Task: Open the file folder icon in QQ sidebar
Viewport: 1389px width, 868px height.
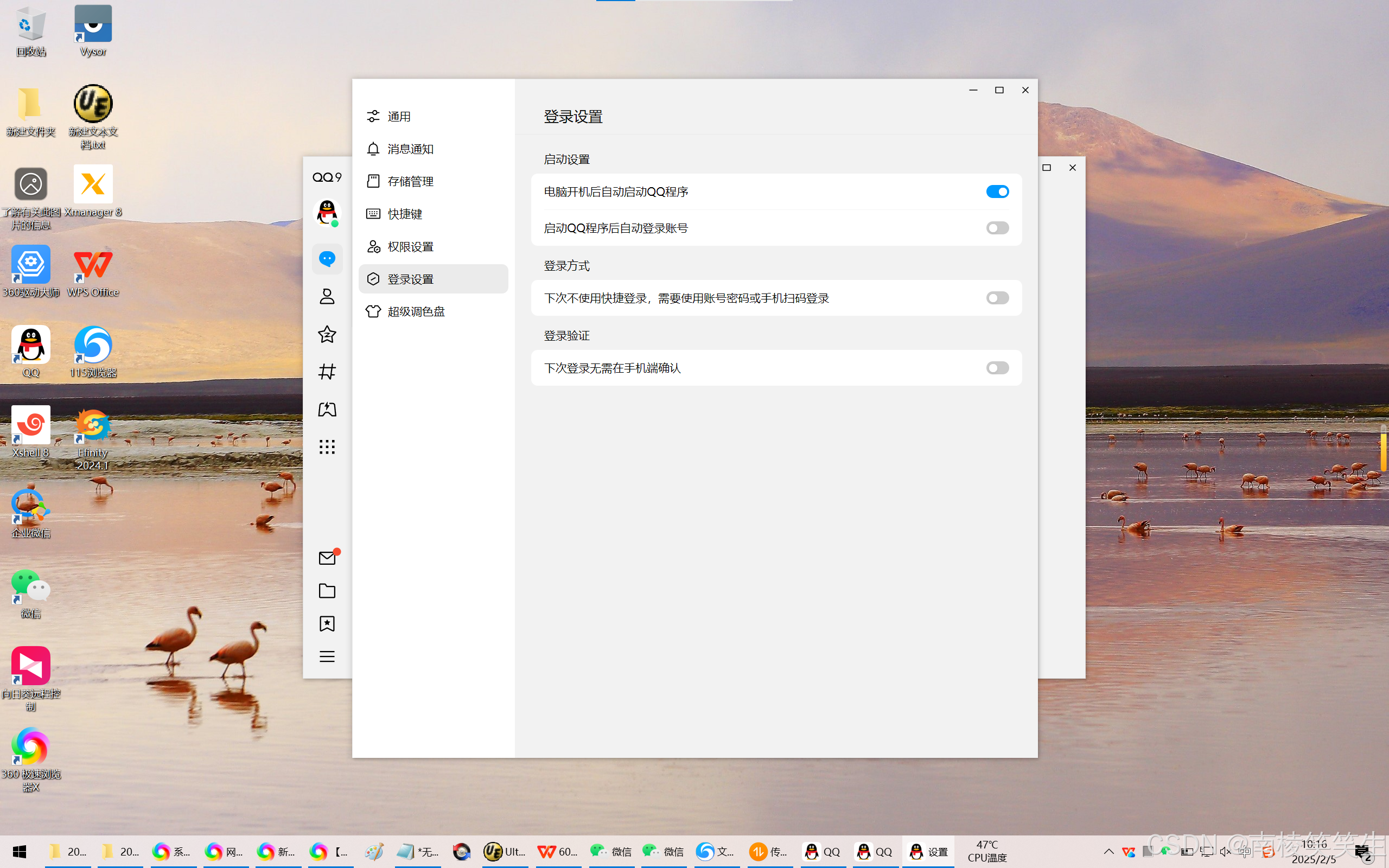Action: [x=327, y=591]
